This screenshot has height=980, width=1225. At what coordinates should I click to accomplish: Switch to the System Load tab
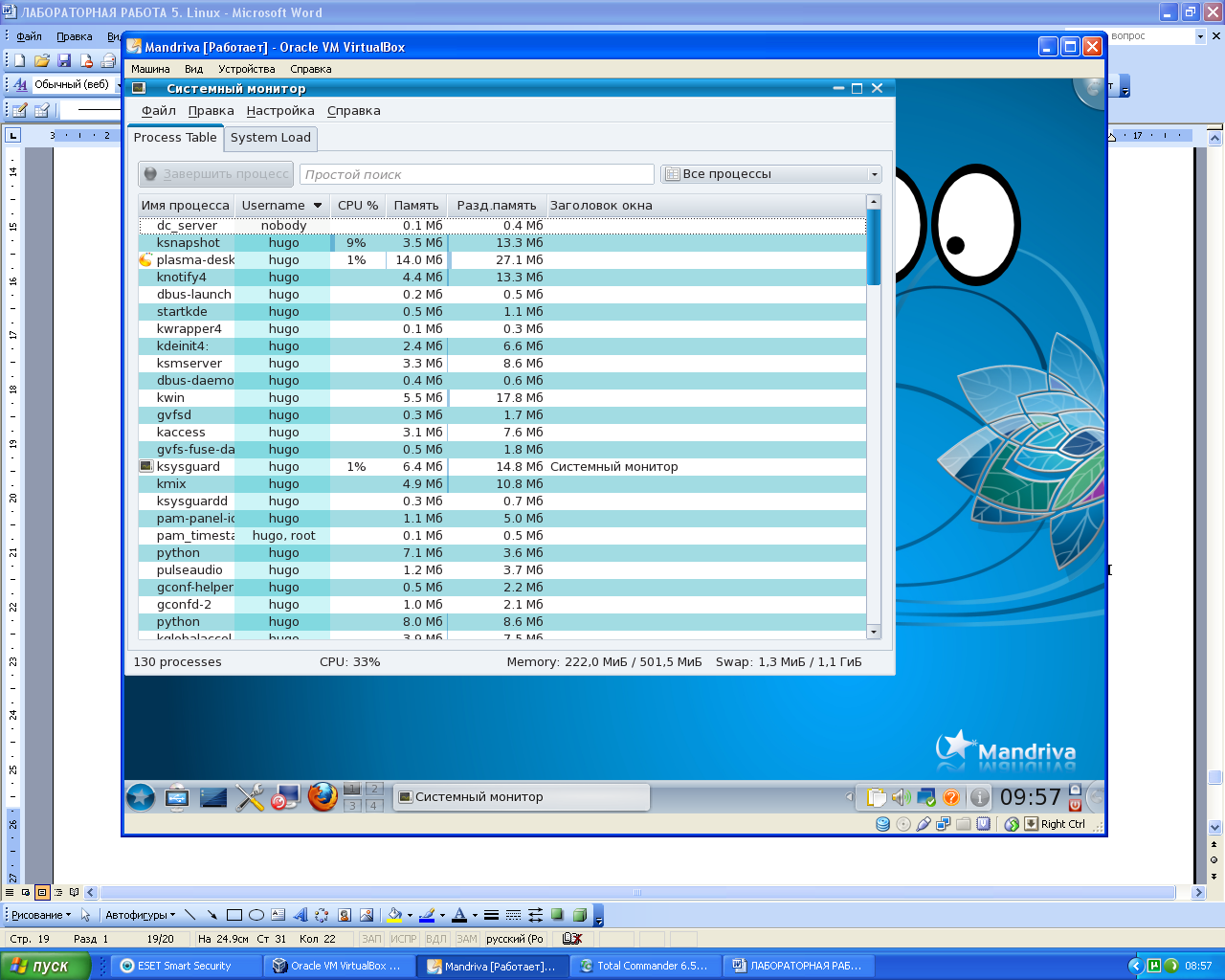[271, 138]
